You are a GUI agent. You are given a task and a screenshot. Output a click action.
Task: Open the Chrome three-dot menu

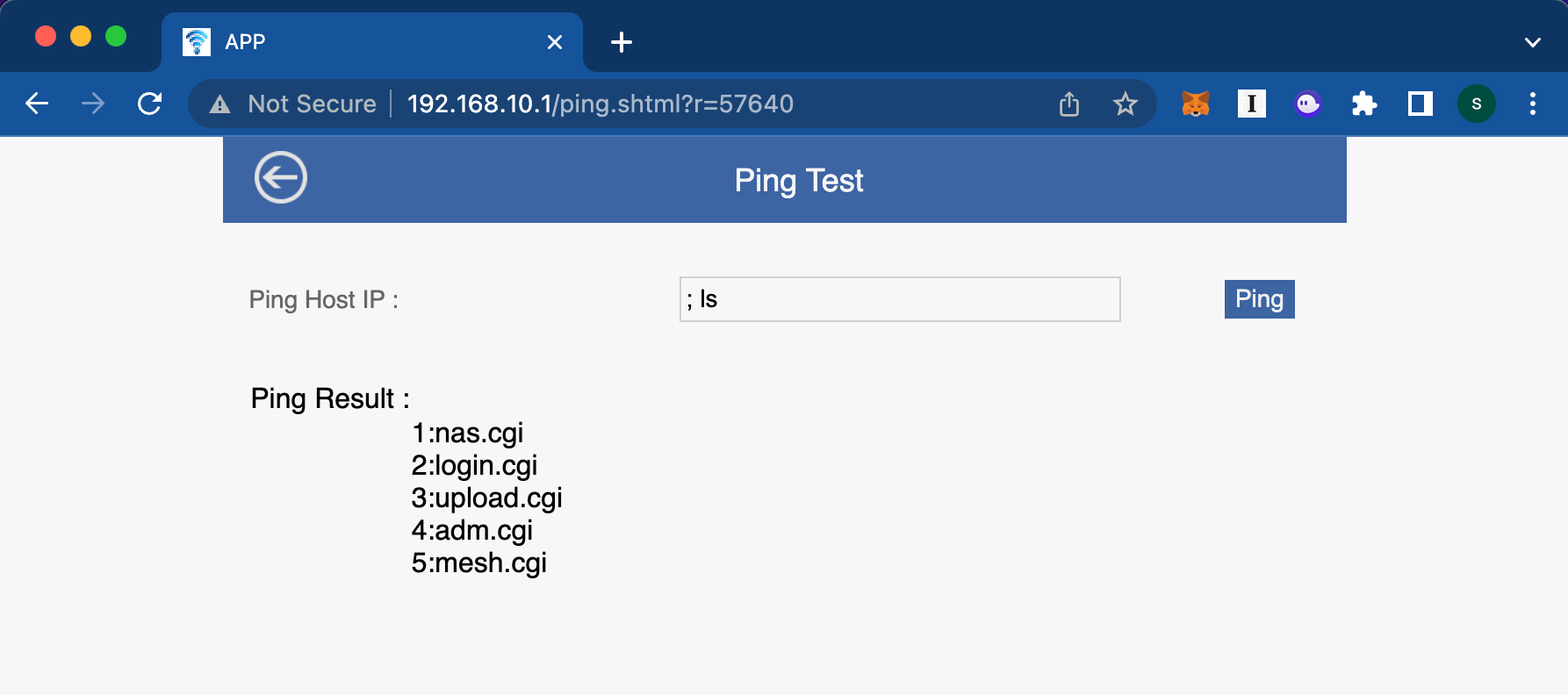point(1532,104)
